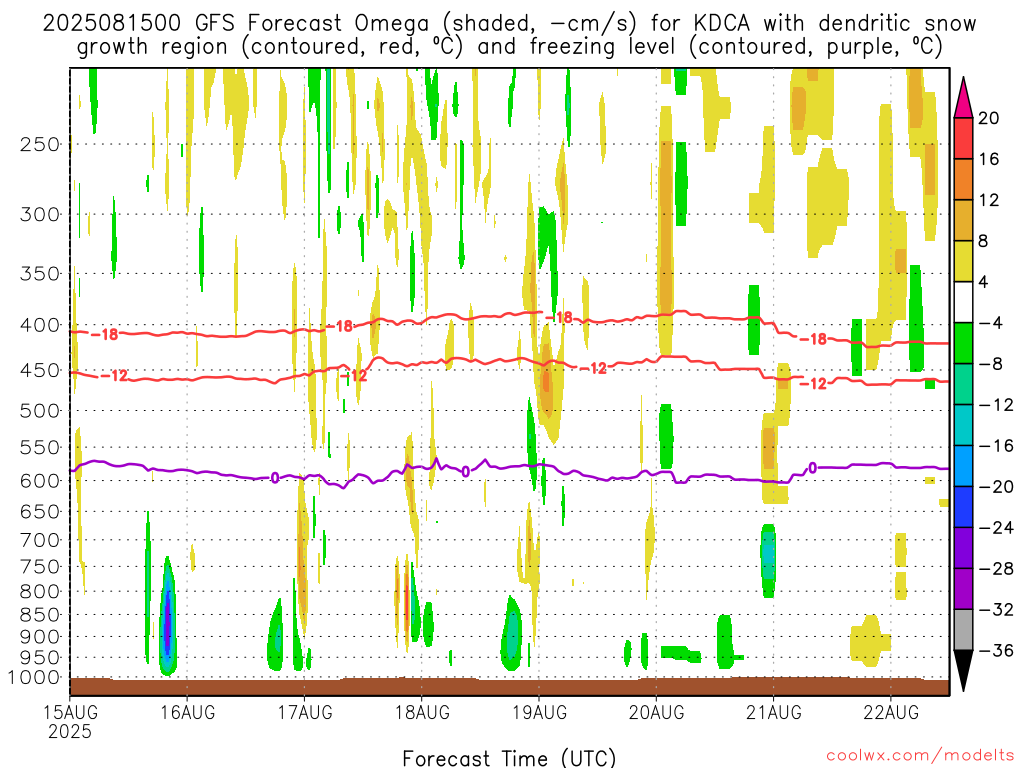This screenshot has width=1024, height=768.
Task: Click the -18 contour label past 21AUG
Action: [x=813, y=339]
